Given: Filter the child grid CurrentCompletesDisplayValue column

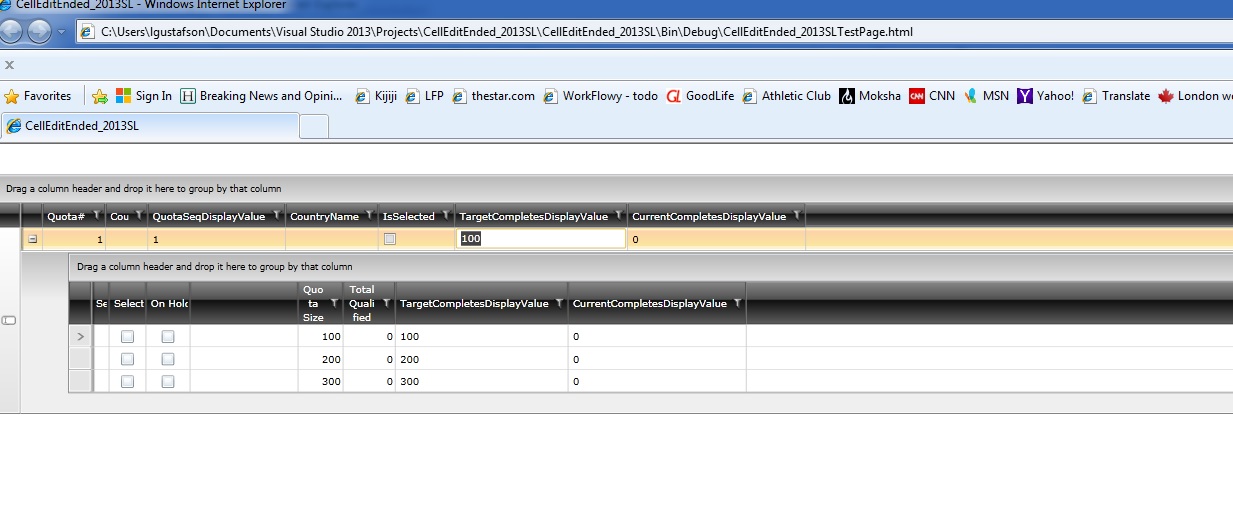Looking at the screenshot, I should [x=738, y=303].
